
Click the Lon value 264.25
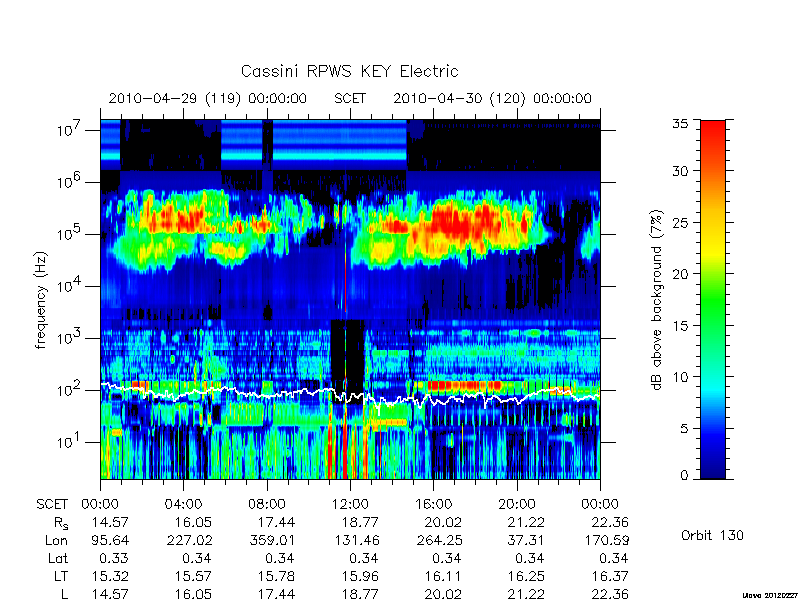pos(439,540)
